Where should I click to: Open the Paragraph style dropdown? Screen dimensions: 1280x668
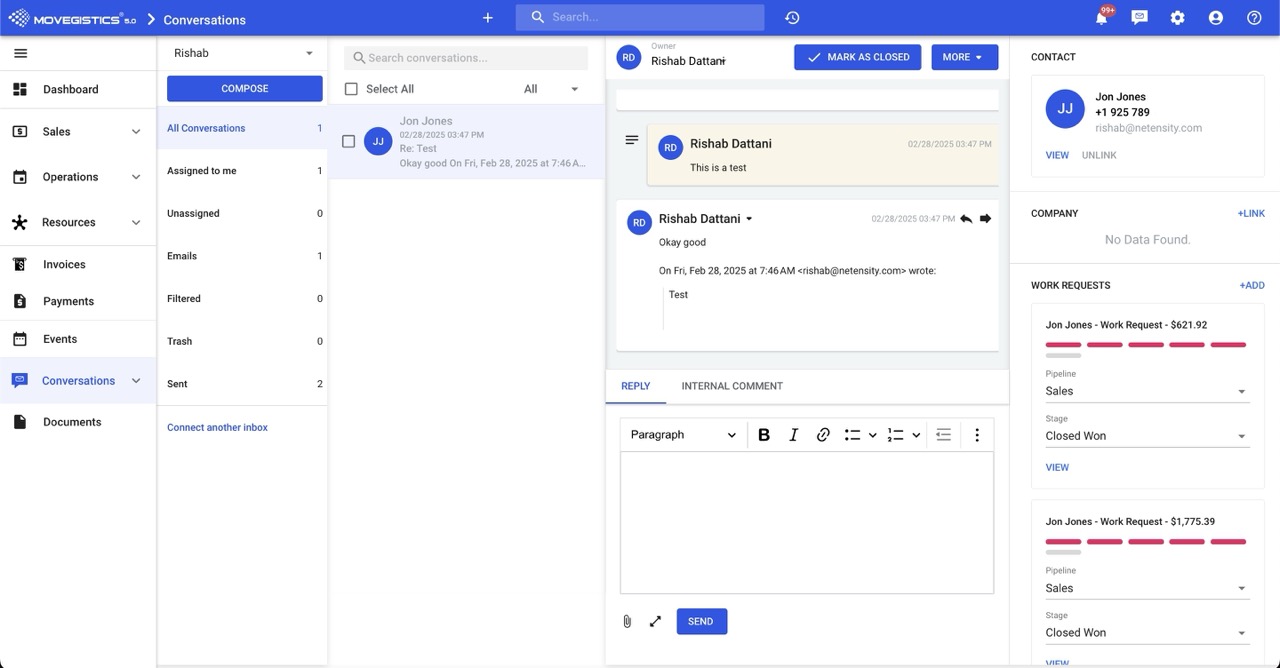point(683,435)
